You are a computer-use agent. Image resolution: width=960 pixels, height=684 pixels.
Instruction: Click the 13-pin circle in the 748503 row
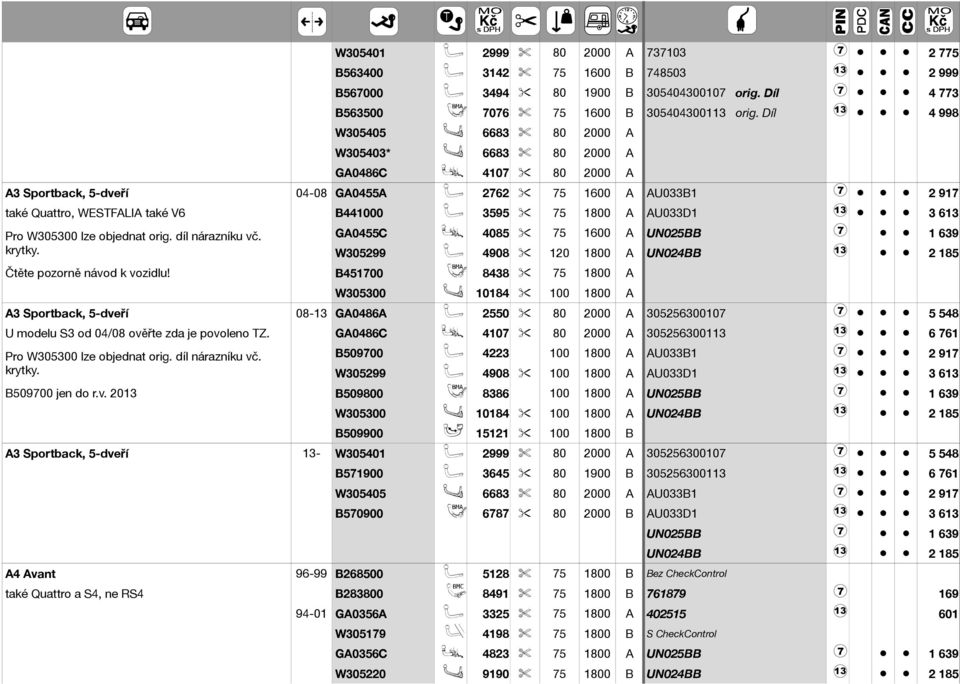click(840, 70)
